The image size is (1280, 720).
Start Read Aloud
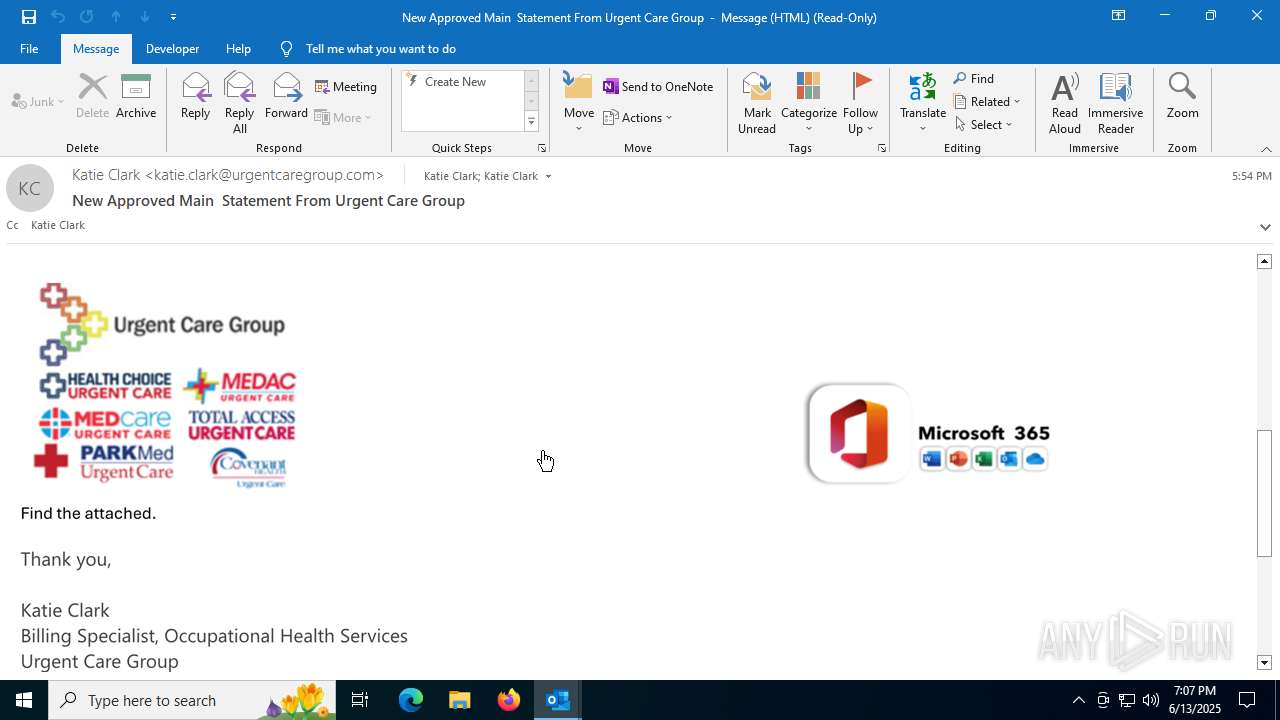click(1065, 103)
